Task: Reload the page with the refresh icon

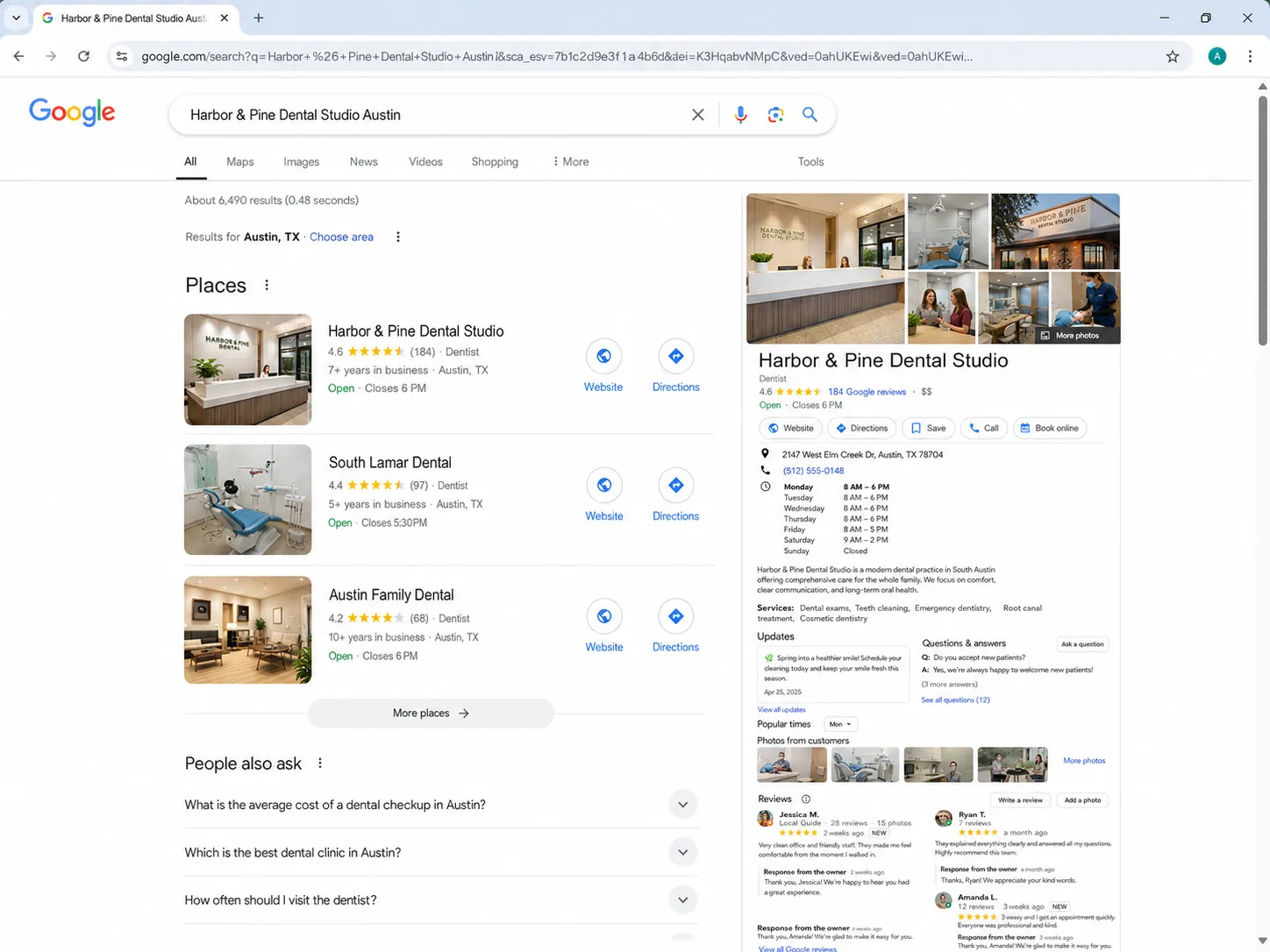Action: (x=83, y=56)
